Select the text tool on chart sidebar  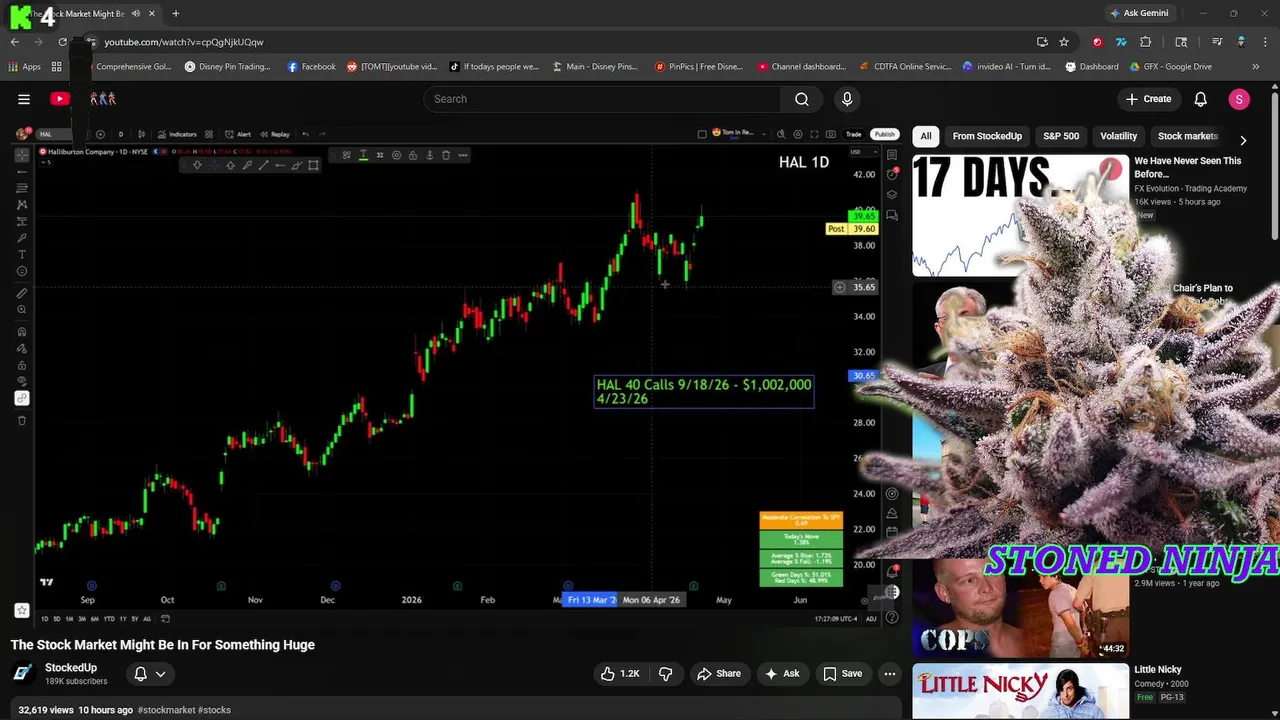tap(22, 254)
